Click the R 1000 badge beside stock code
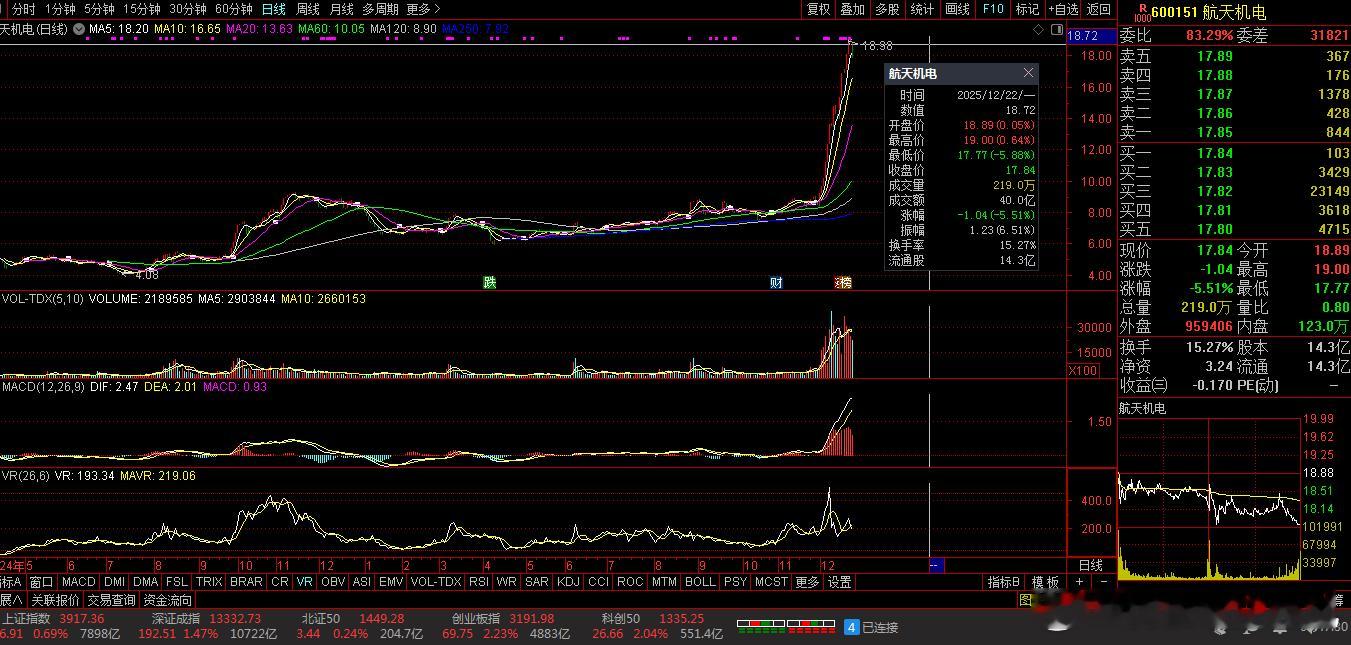This screenshot has width=1351, height=645. click(x=1142, y=12)
